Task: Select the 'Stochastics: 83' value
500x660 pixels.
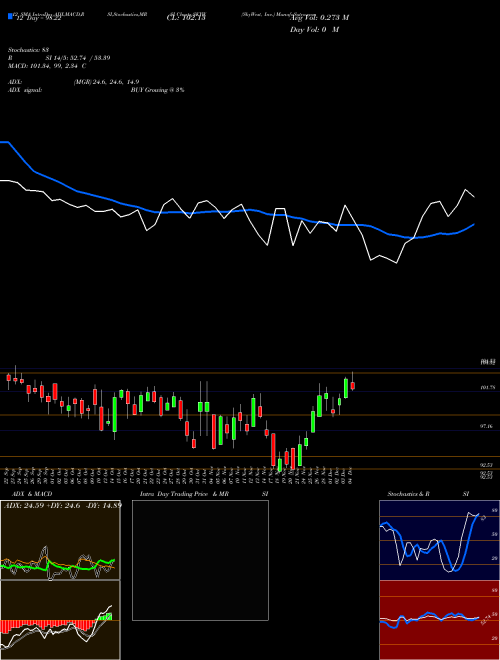Action: tap(29, 50)
